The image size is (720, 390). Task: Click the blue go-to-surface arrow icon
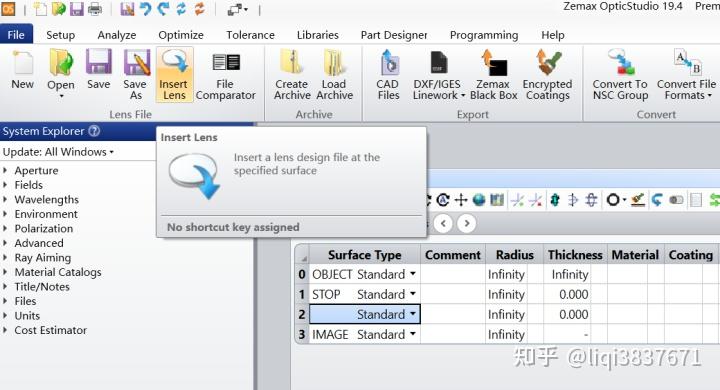coord(657,200)
